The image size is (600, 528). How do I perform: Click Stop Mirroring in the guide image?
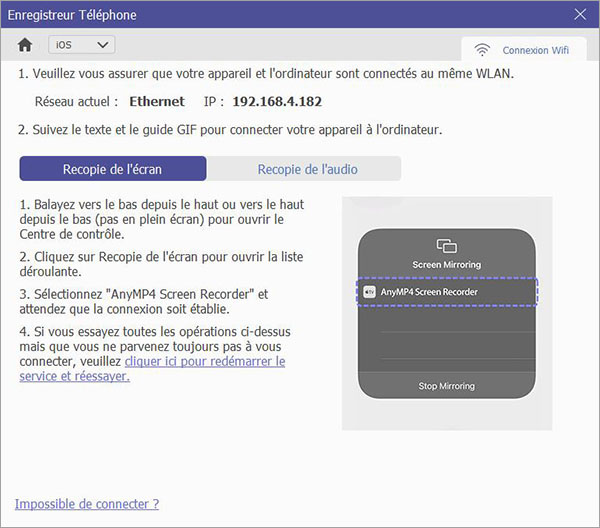pos(447,386)
